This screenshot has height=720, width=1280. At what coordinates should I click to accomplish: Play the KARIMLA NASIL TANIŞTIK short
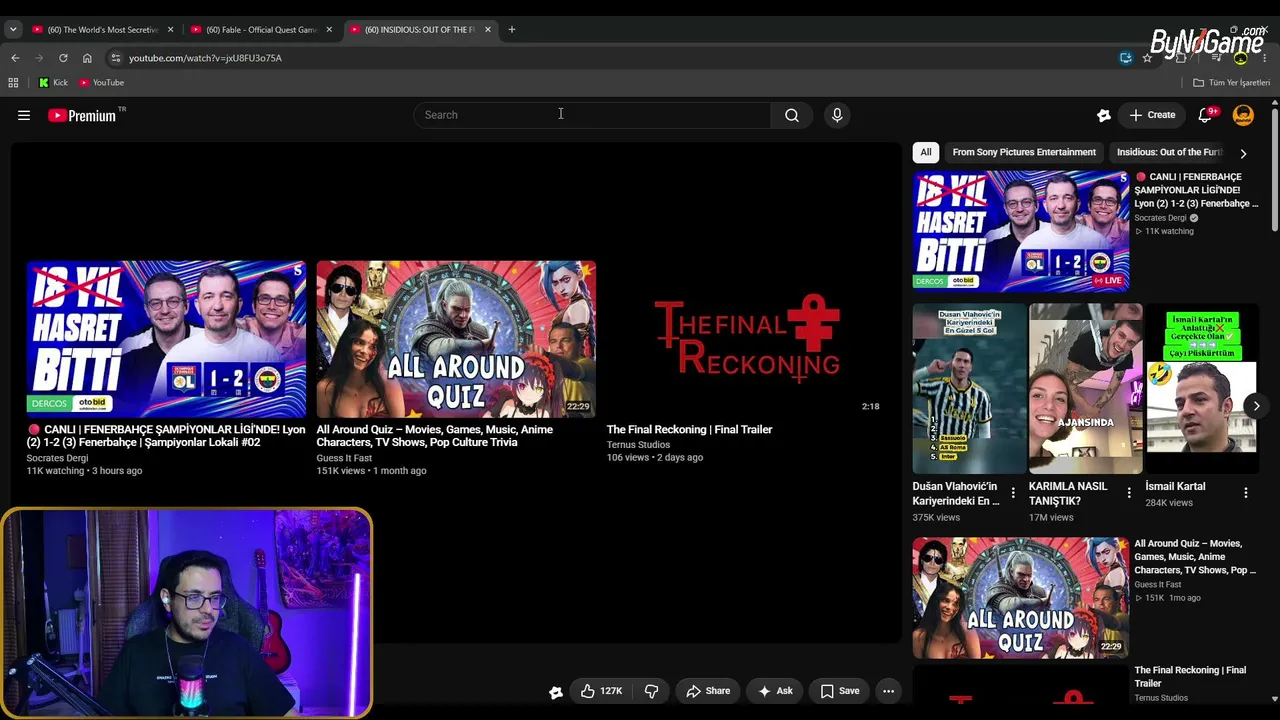1086,389
